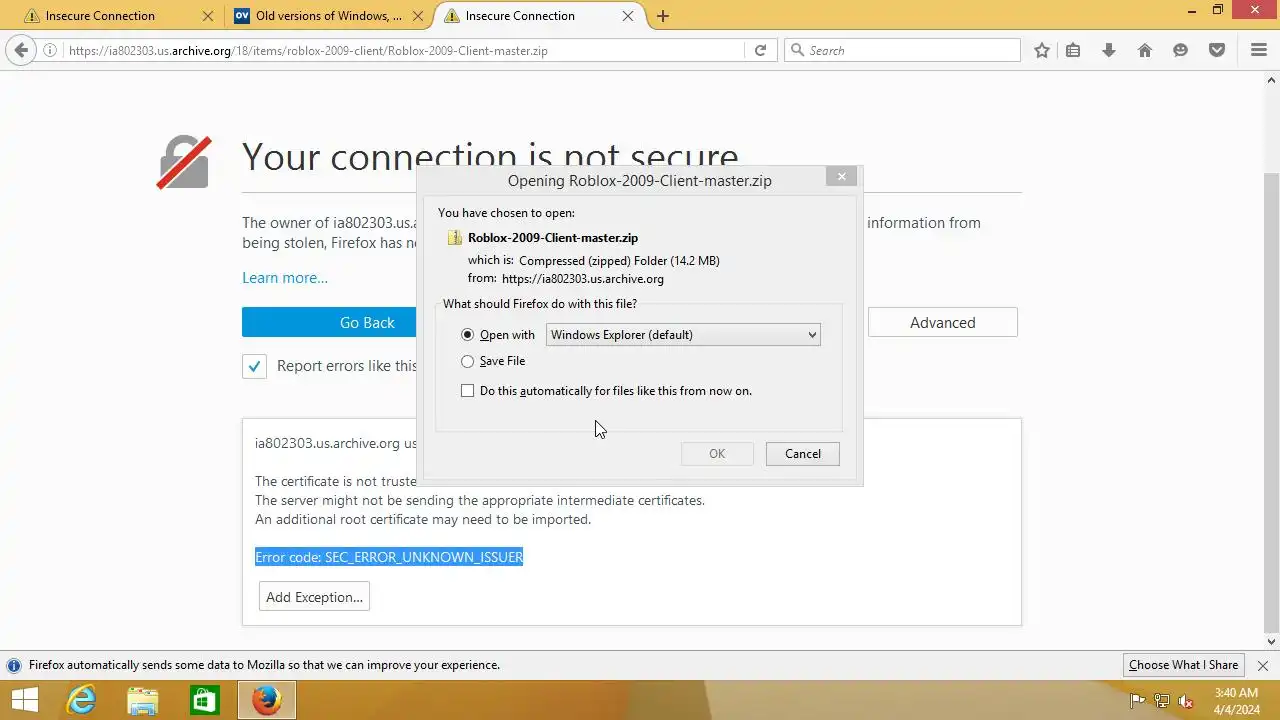This screenshot has width=1280, height=720.
Task: Open network status tray icon
Action: click(x=1161, y=701)
